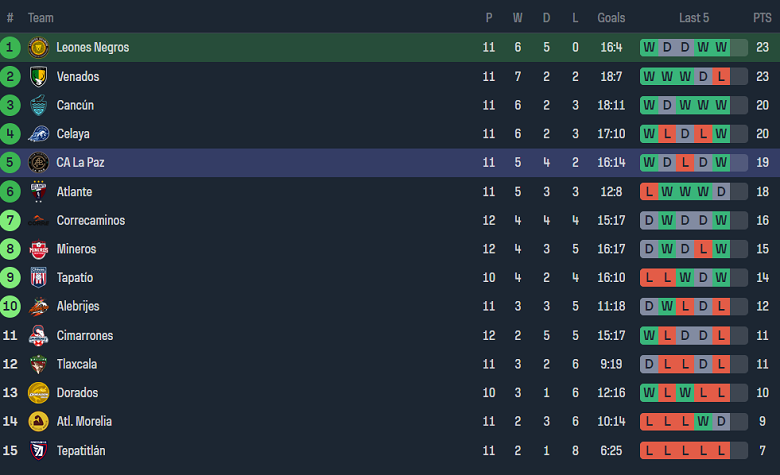The image size is (780, 475).
Task: Click position number 1 green badge
Action: 11,47
